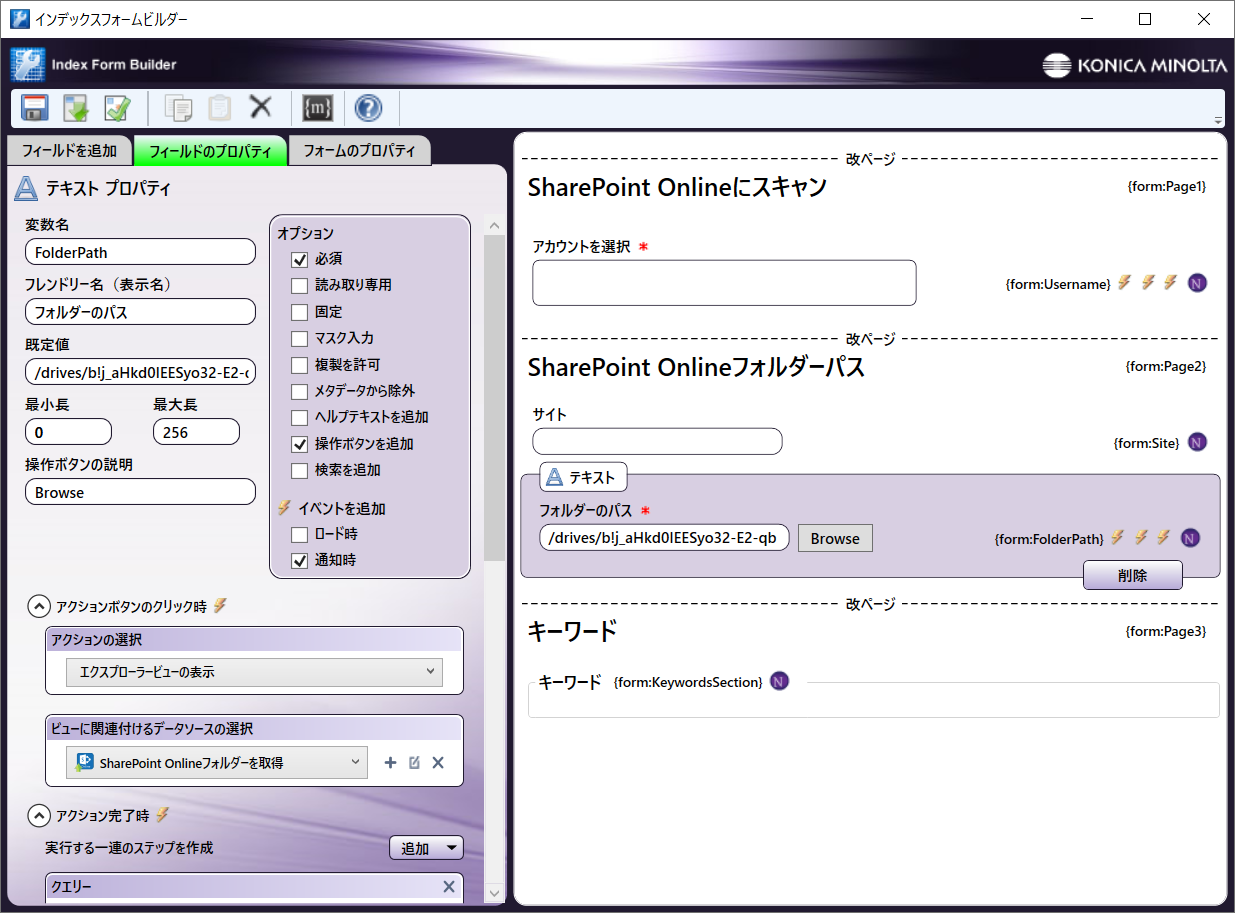The width and height of the screenshot is (1235, 913).
Task: Click last lightning icon after form:FolderPath
Action: [1163, 538]
